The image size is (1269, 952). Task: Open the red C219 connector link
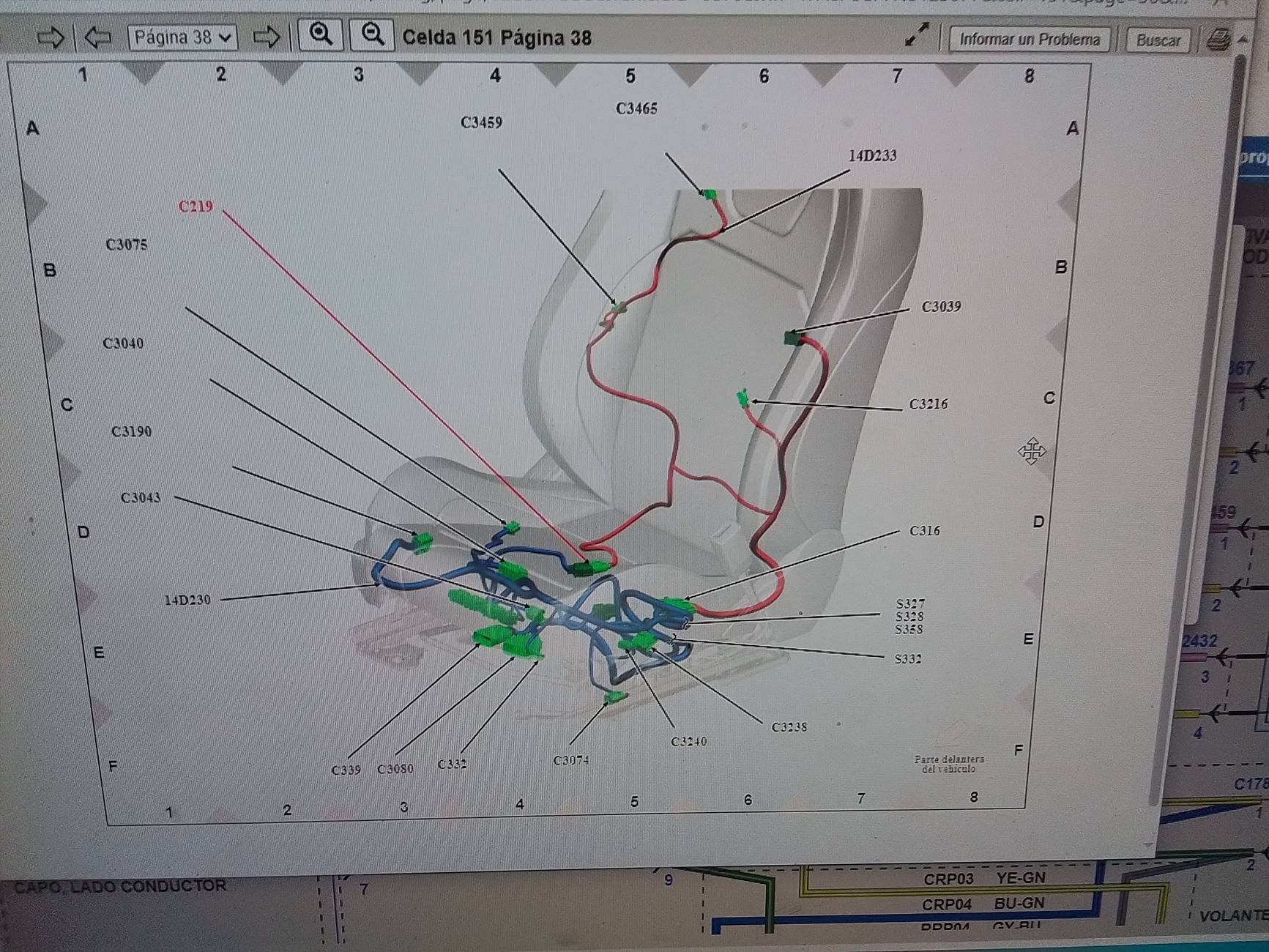pos(196,207)
